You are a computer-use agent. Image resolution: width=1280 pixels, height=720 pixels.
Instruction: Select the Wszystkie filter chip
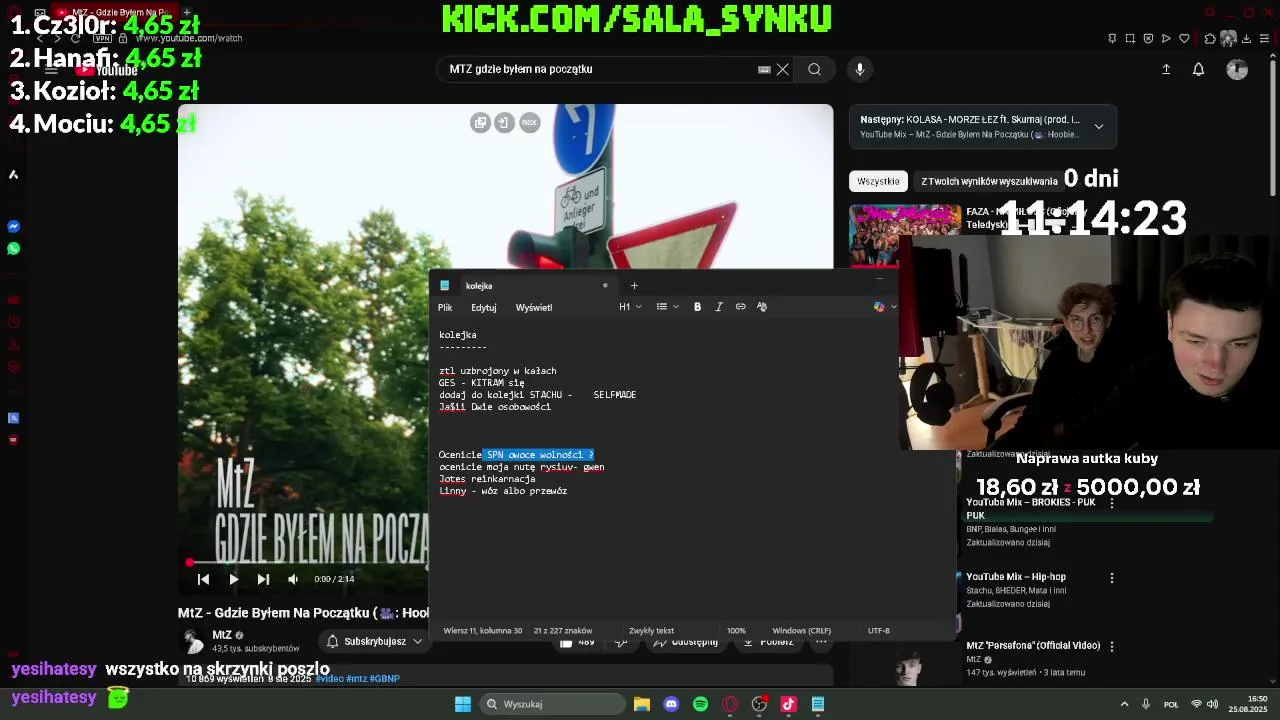pos(878,181)
